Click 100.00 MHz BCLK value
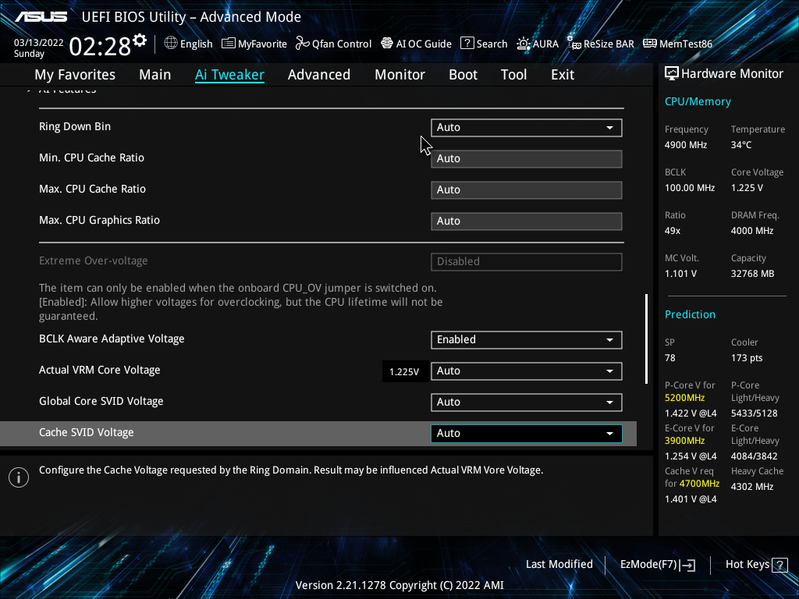 point(689,187)
